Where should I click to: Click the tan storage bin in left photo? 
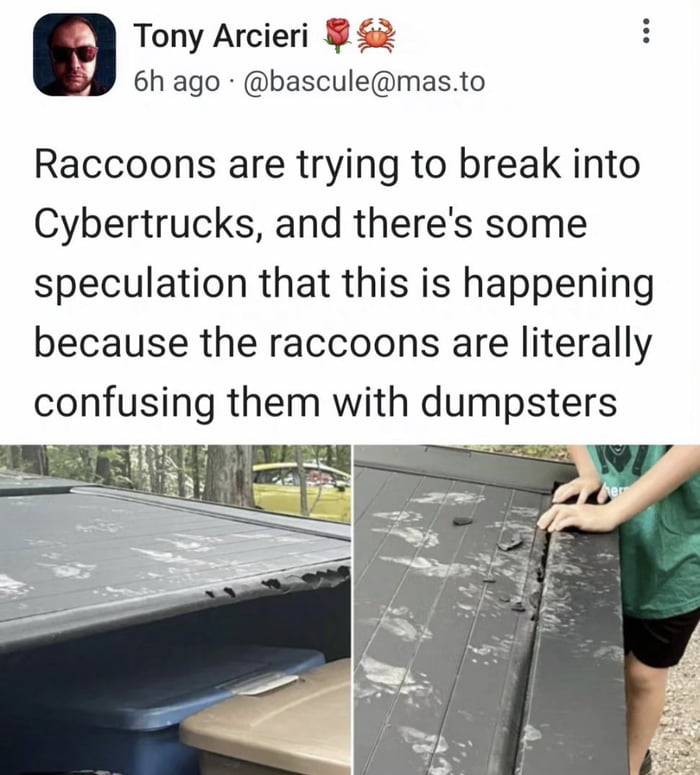tap(269, 719)
